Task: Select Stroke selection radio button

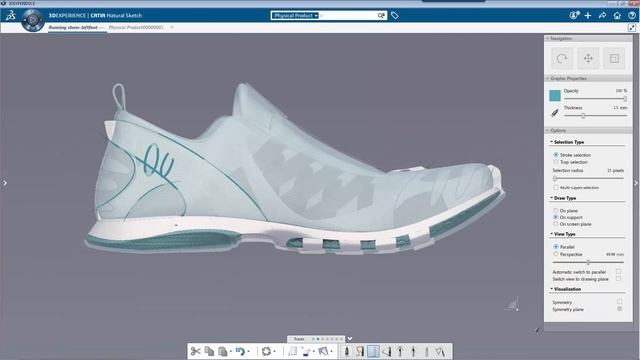Action: [x=556, y=155]
